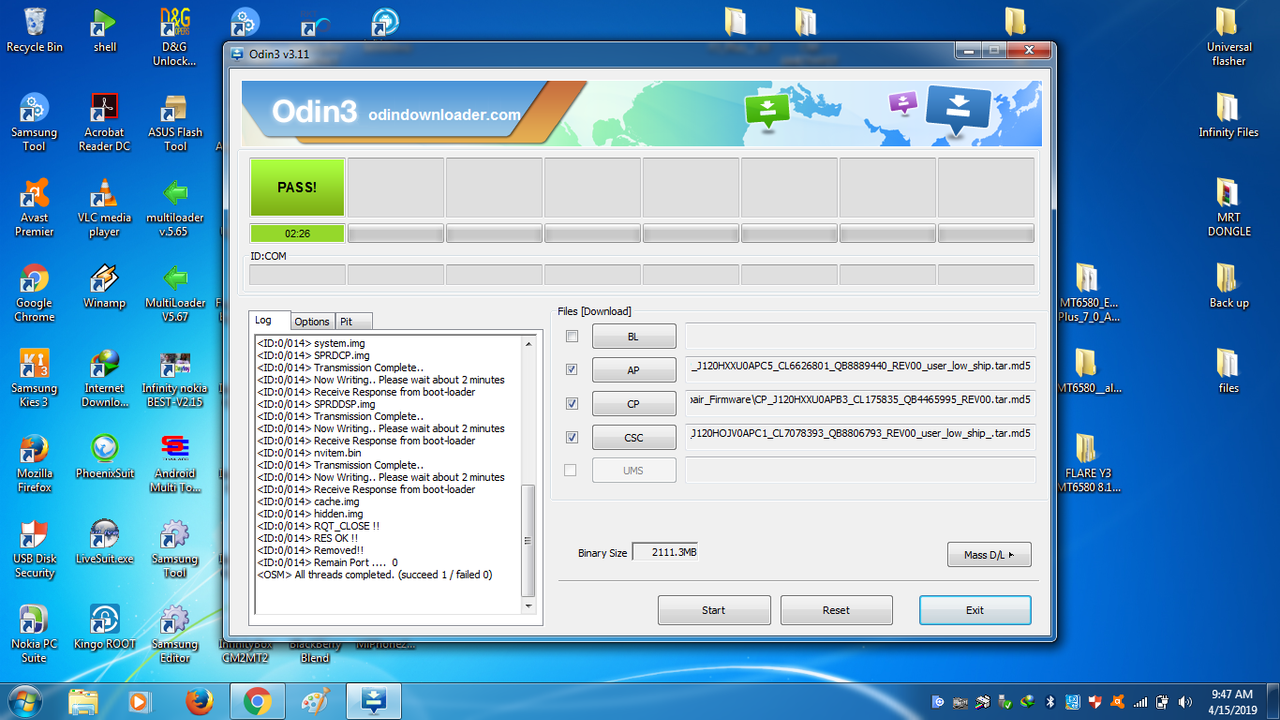This screenshot has height=720, width=1280.
Task: Select the MRT DONGLE desktop icon
Action: [x=1228, y=207]
